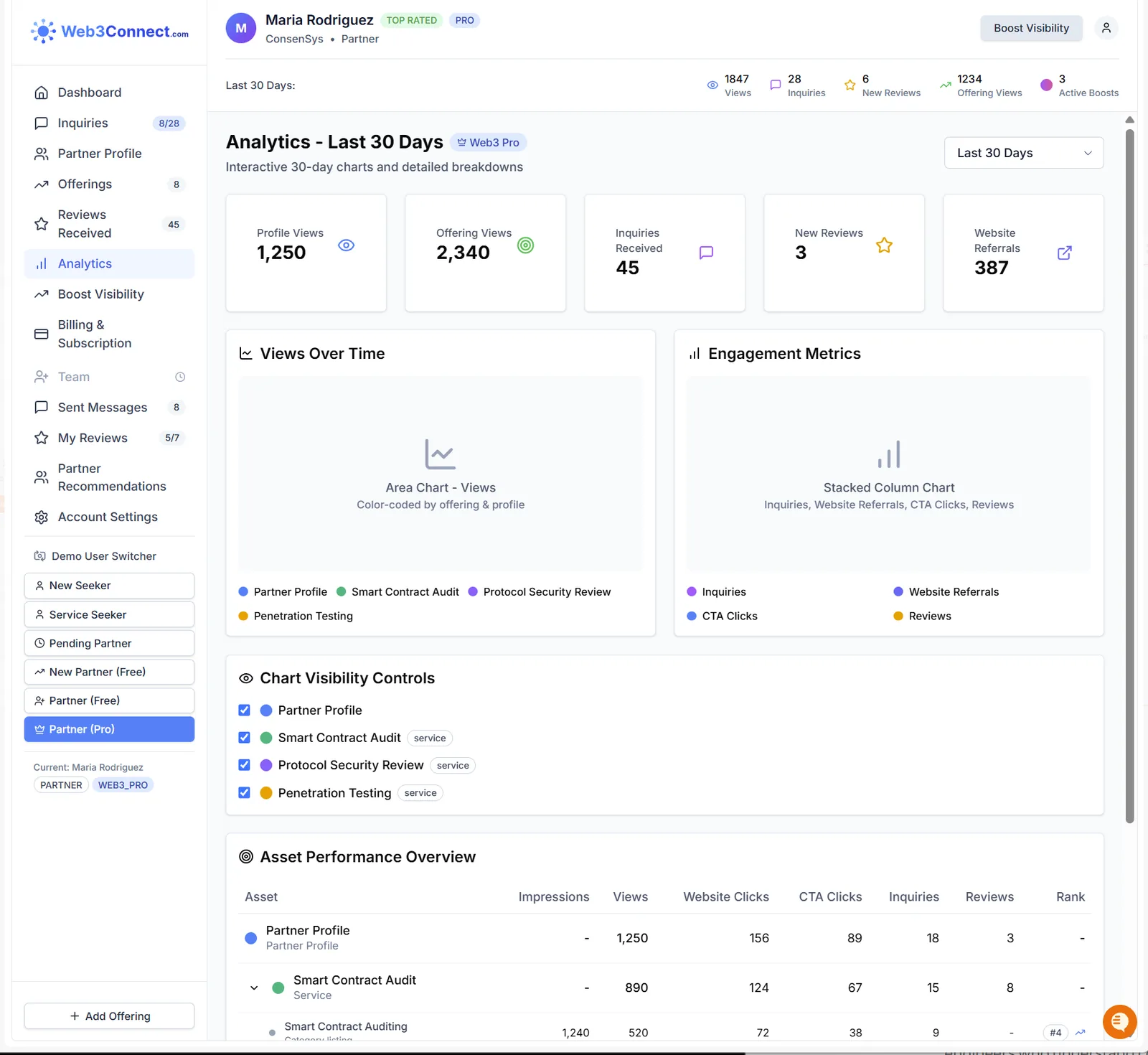
Task: Click the message icon on Inquiries Received card
Action: (x=706, y=253)
